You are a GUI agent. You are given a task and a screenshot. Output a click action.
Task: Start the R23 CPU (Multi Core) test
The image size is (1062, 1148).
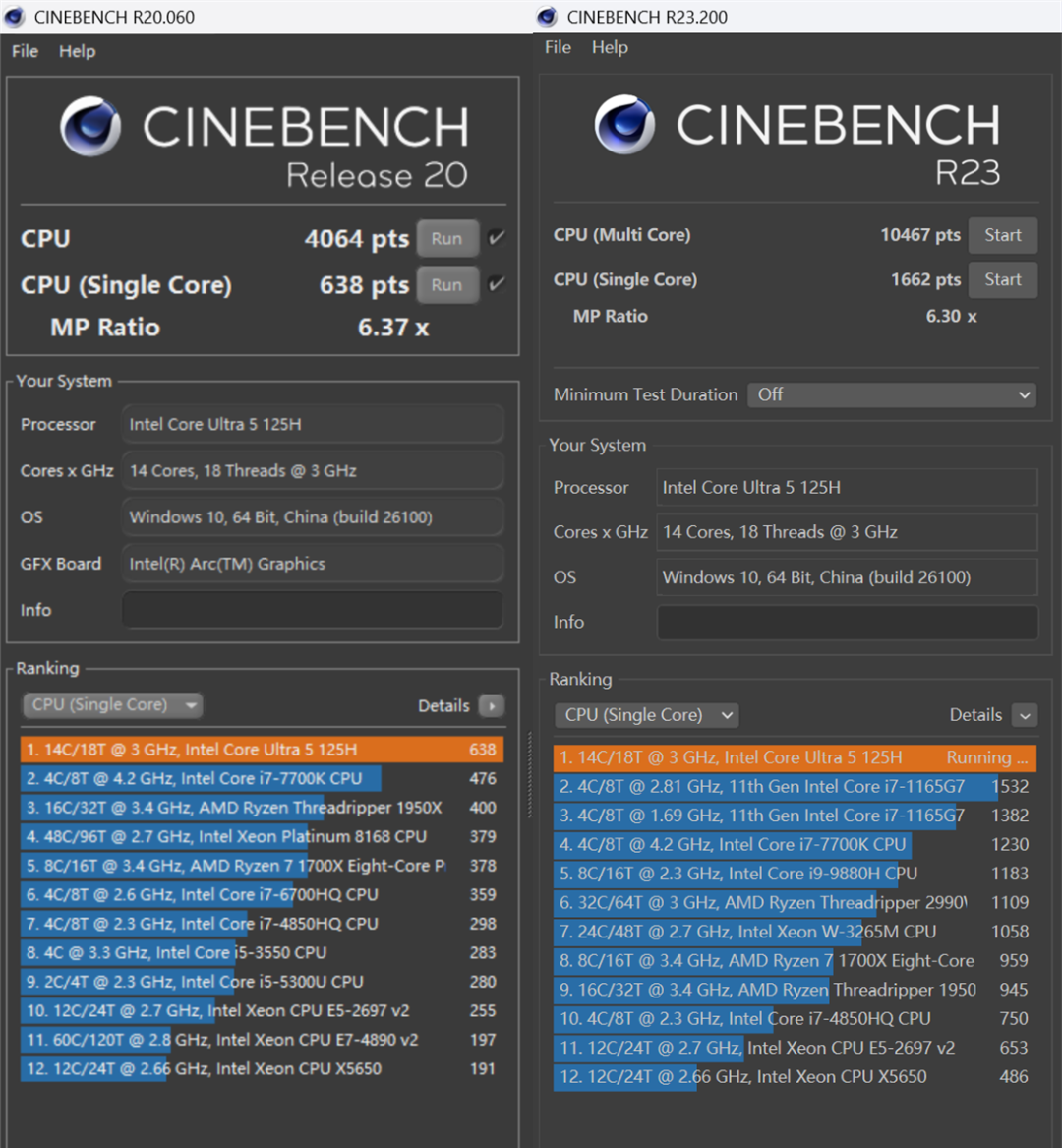[x=1002, y=235]
